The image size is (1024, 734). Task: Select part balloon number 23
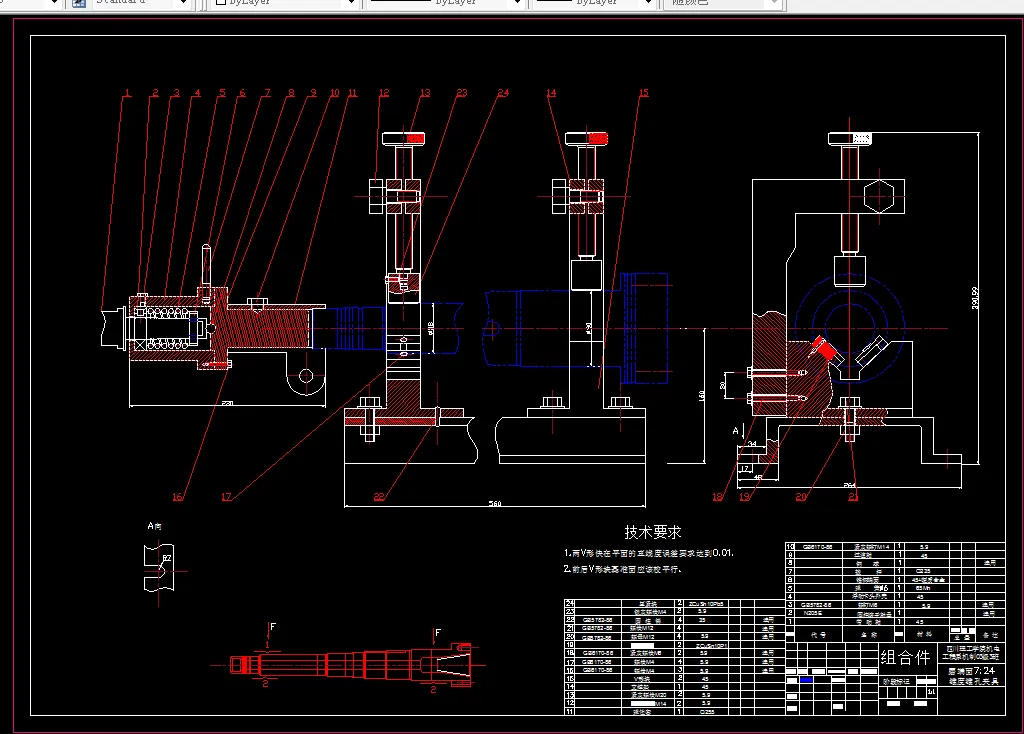(462, 93)
